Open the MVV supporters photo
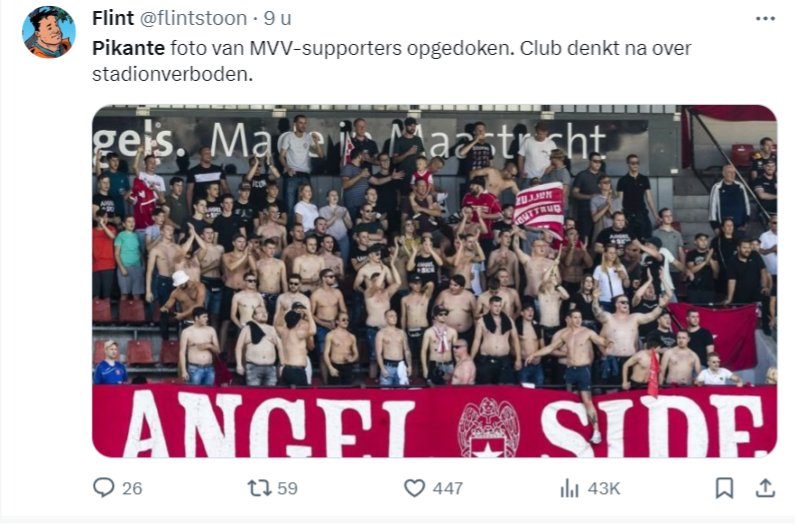Viewport: 795px width, 524px height. (435, 281)
